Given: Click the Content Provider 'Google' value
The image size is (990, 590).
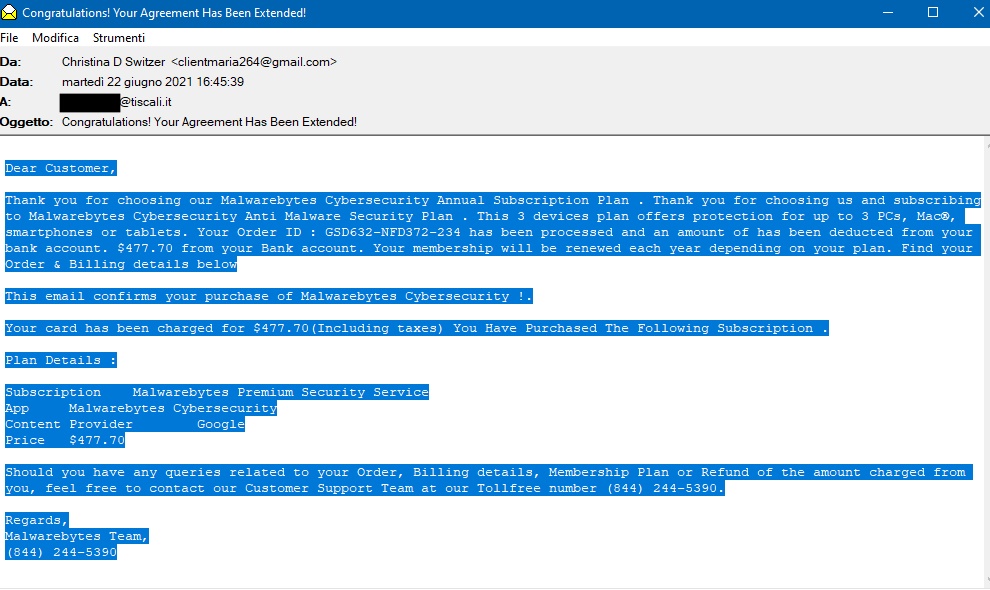Looking at the screenshot, I should click(x=220, y=424).
